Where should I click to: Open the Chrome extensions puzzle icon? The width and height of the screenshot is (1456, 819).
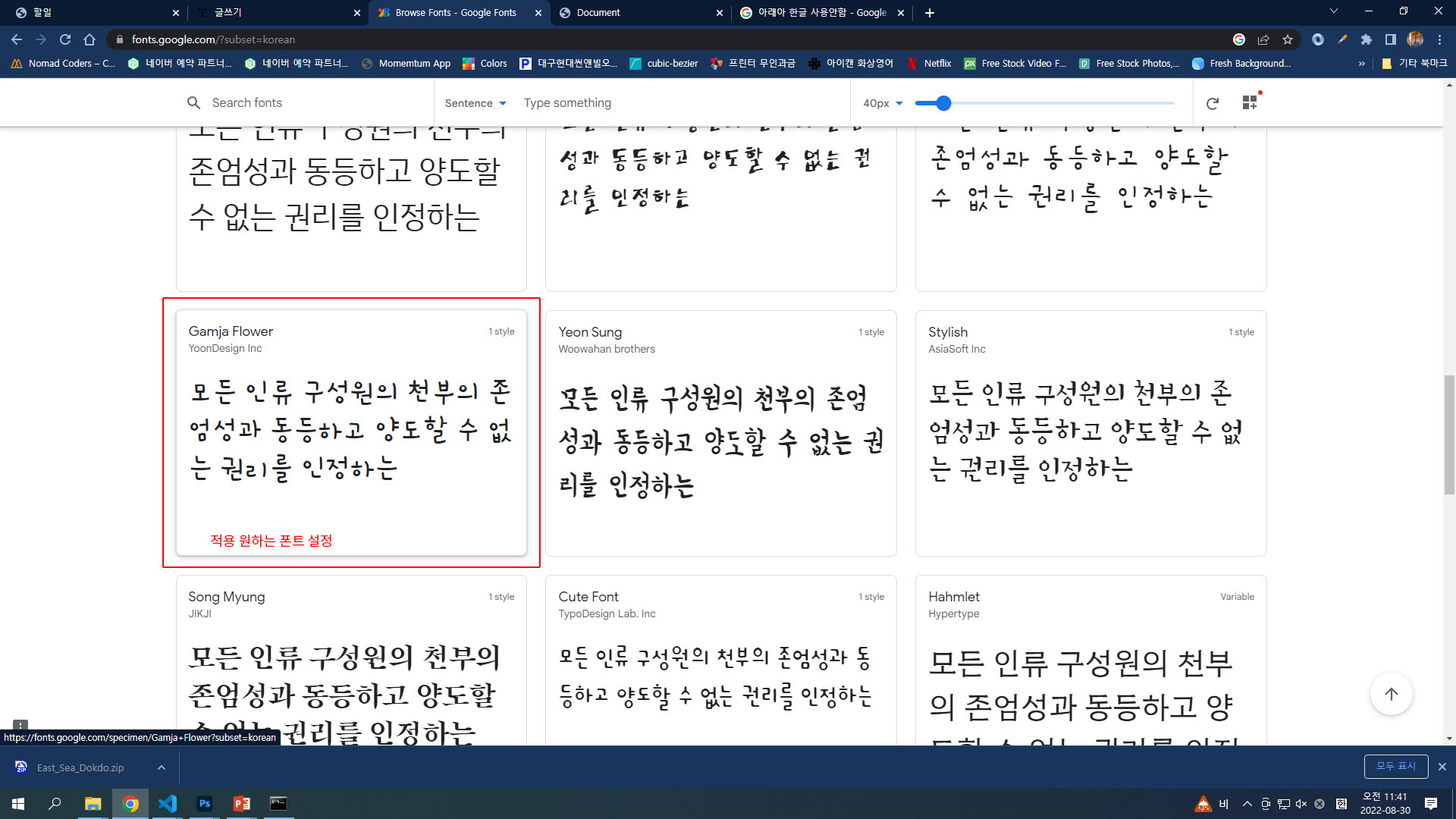tap(1367, 39)
